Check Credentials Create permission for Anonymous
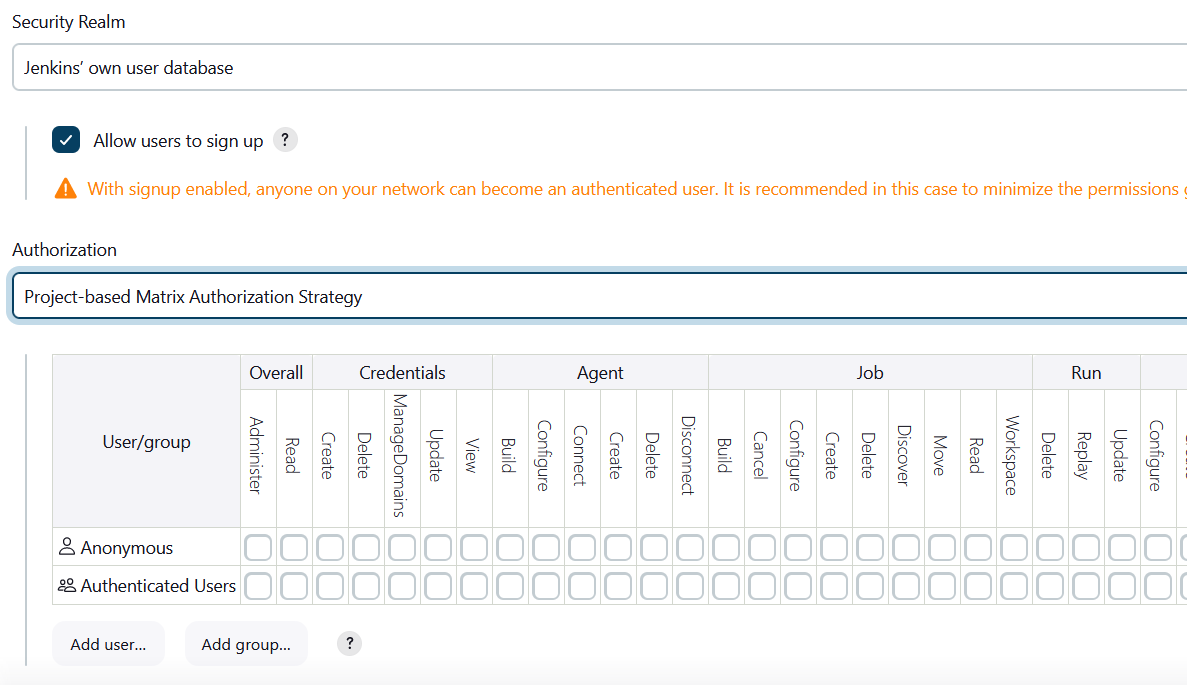Image resolution: width=1187 pixels, height=685 pixels. [x=330, y=547]
